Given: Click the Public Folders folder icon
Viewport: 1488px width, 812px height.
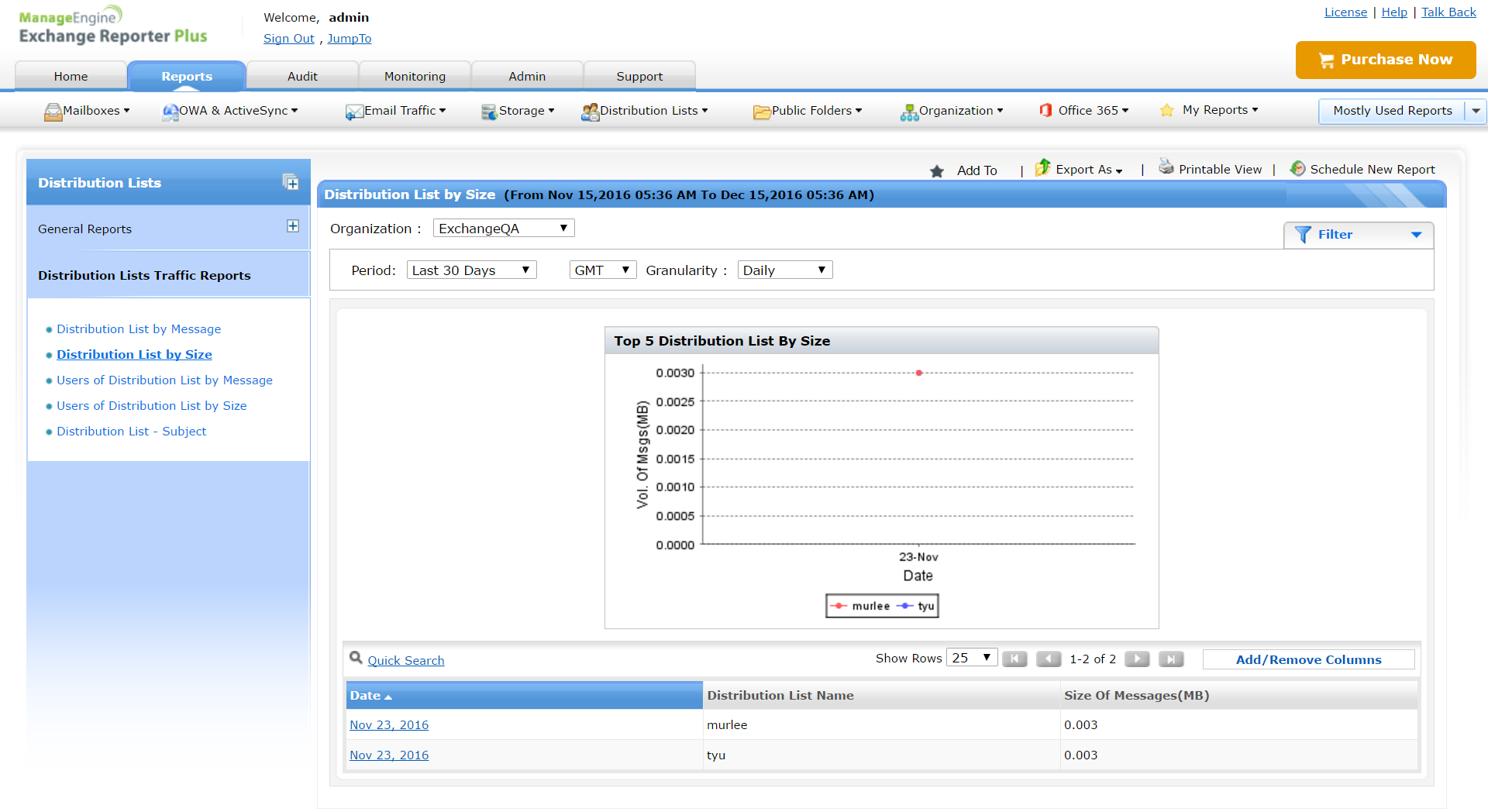Looking at the screenshot, I should pos(761,112).
